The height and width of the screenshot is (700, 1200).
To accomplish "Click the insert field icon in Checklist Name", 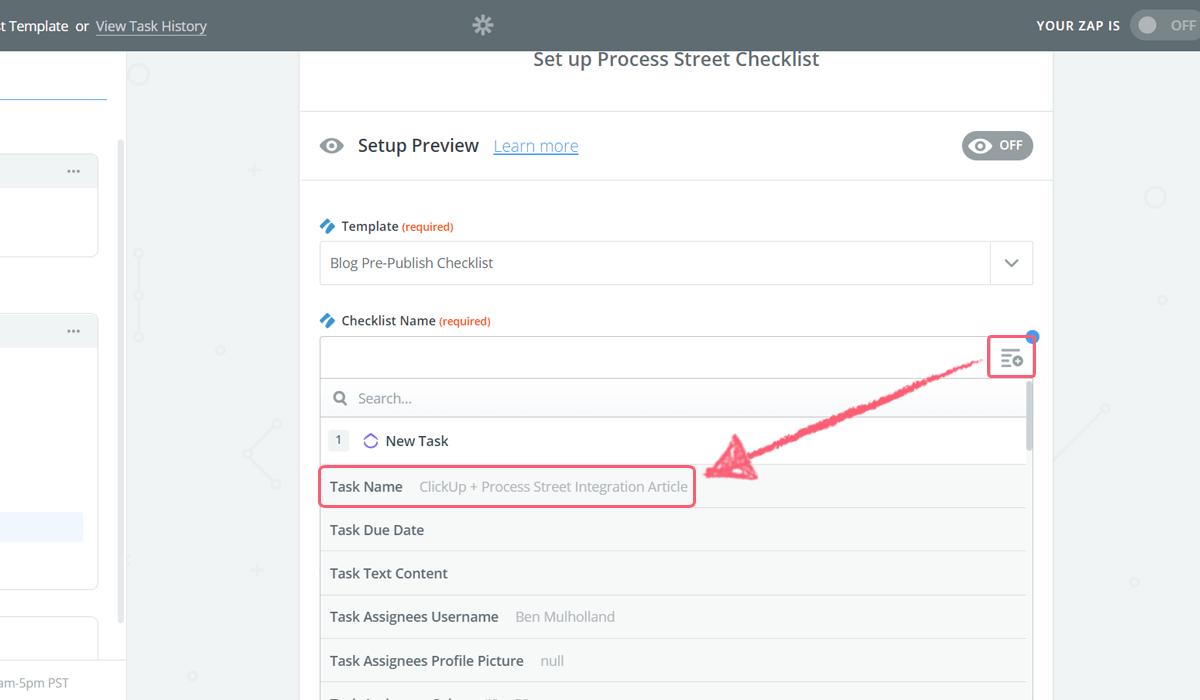I will pos(1011,358).
